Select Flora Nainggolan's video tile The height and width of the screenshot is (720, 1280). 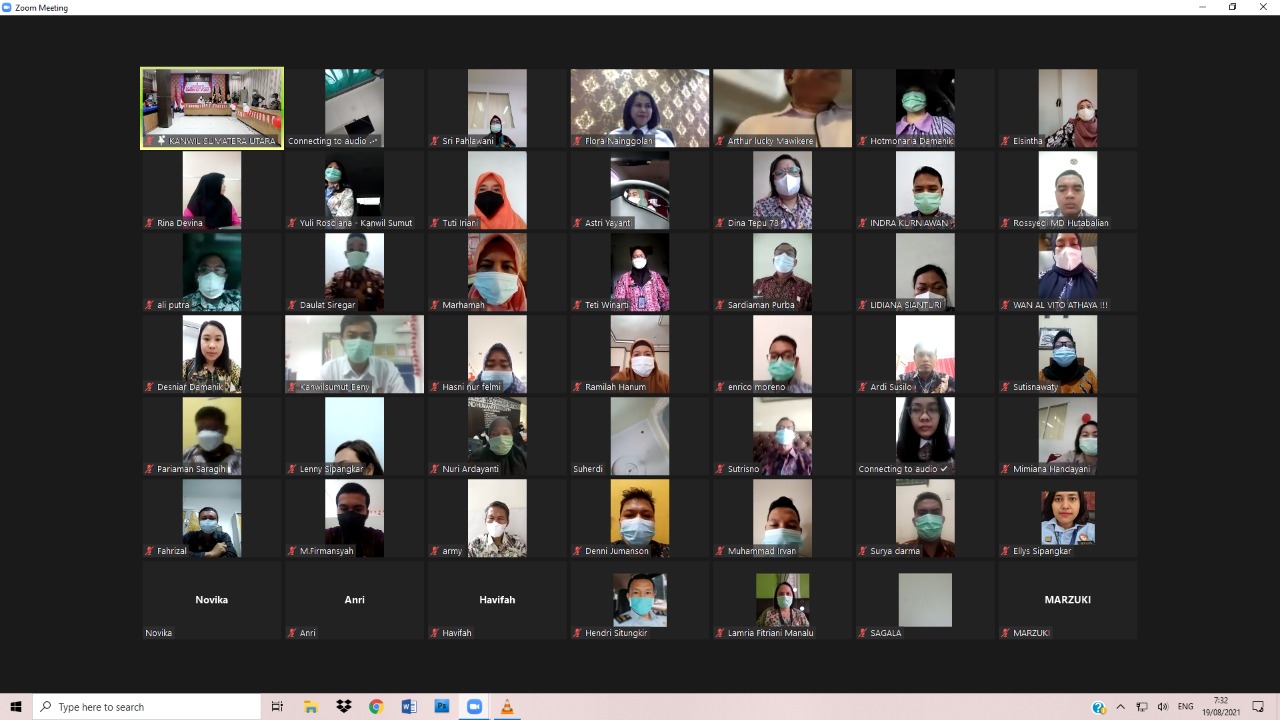[x=640, y=108]
